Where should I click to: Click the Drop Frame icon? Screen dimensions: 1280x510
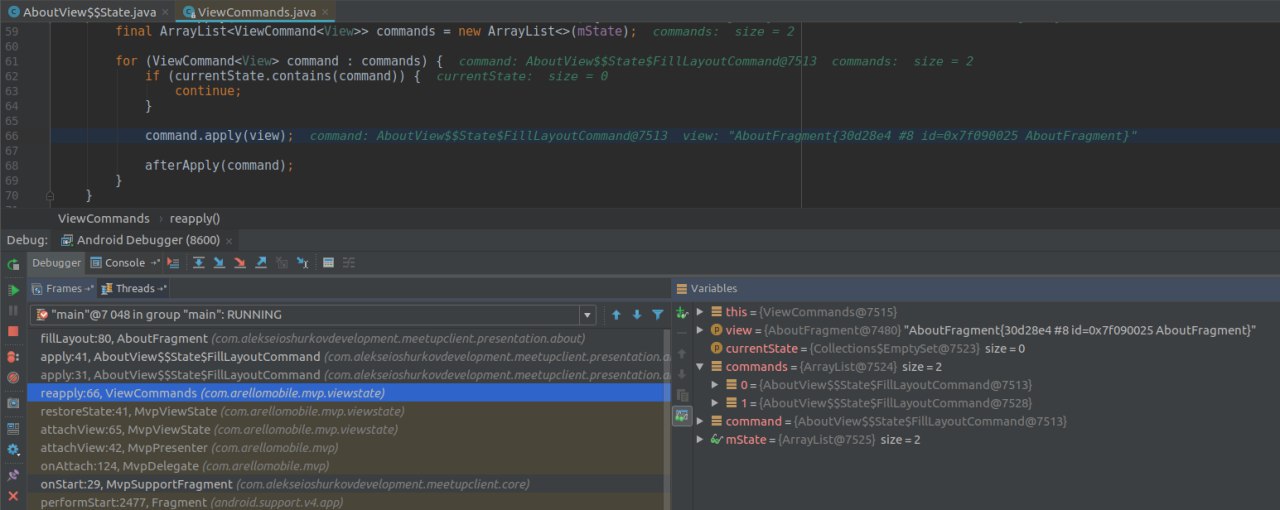(x=282, y=263)
